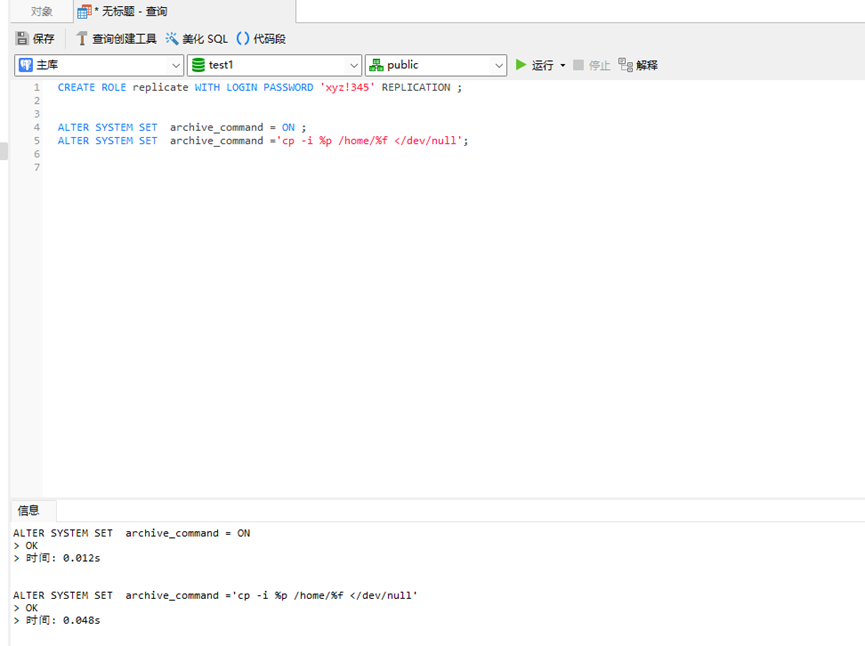Click the green database icon for test1

198,65
